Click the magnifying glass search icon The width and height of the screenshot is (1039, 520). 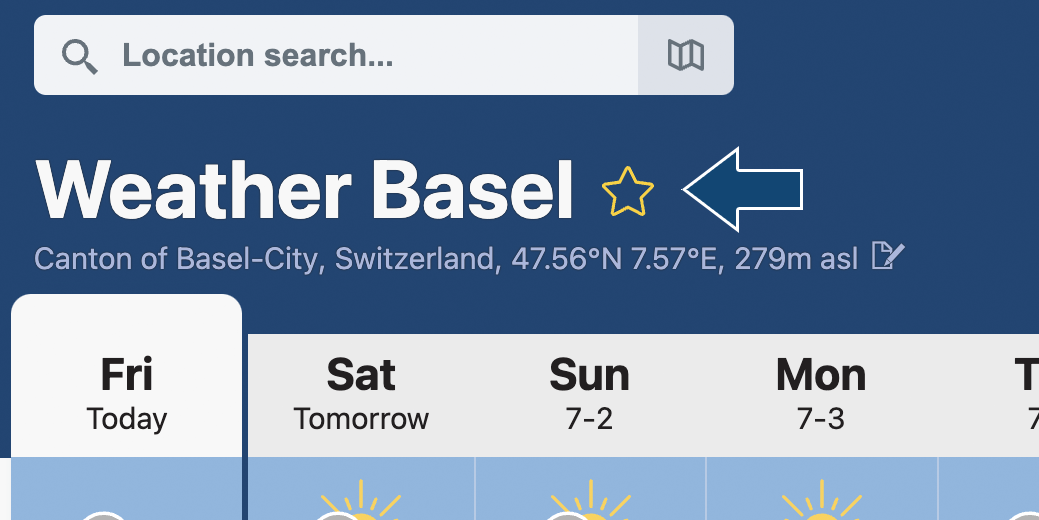[79, 56]
